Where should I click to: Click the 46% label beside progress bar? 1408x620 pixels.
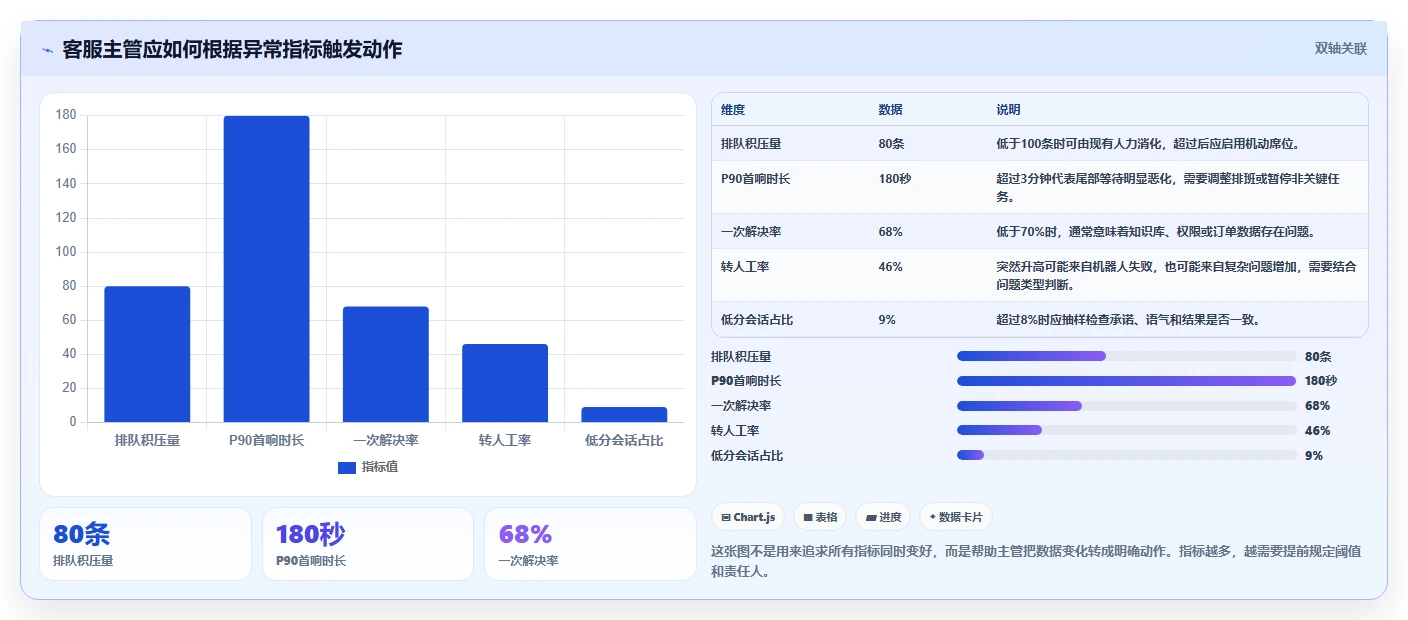pos(1318,431)
